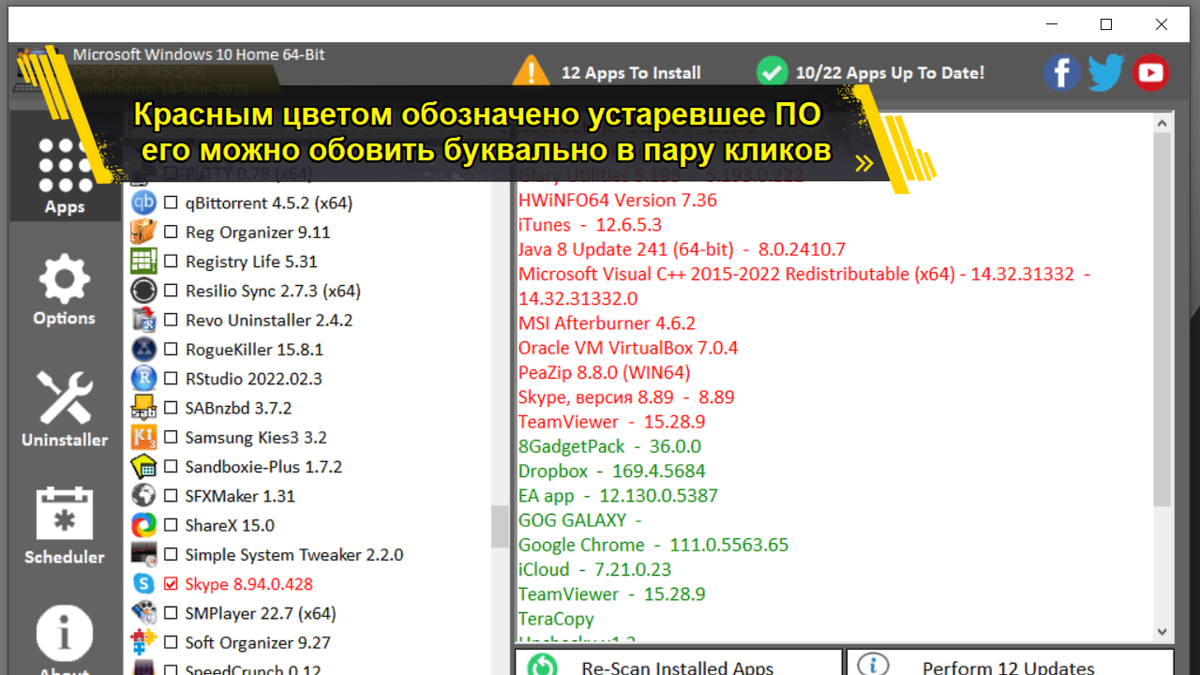Select PeaZip 8.8.0 (WIN64) entry
This screenshot has height=675, width=1200.
pos(604,373)
